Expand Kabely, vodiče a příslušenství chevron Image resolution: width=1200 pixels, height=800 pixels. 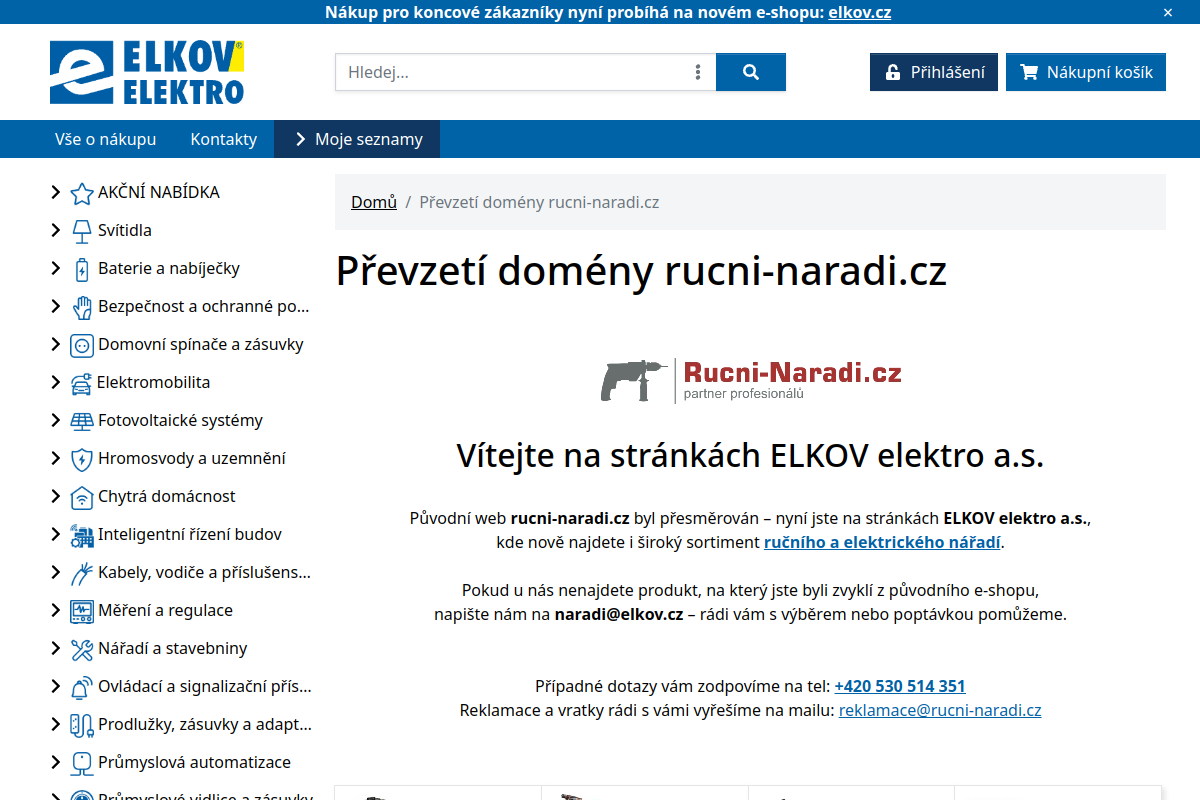[x=56, y=572]
